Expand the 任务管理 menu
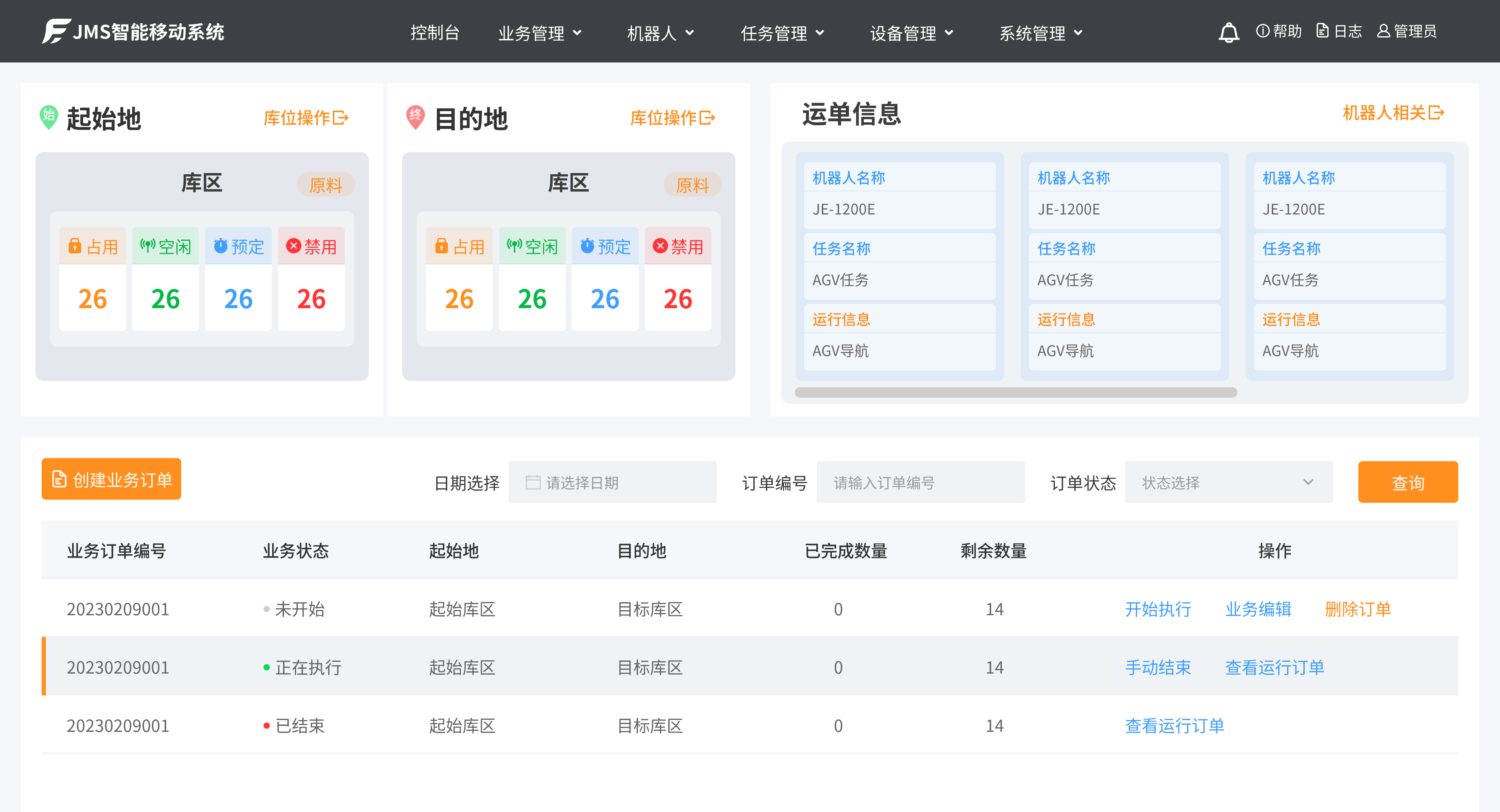The height and width of the screenshot is (812, 1500). (x=783, y=33)
